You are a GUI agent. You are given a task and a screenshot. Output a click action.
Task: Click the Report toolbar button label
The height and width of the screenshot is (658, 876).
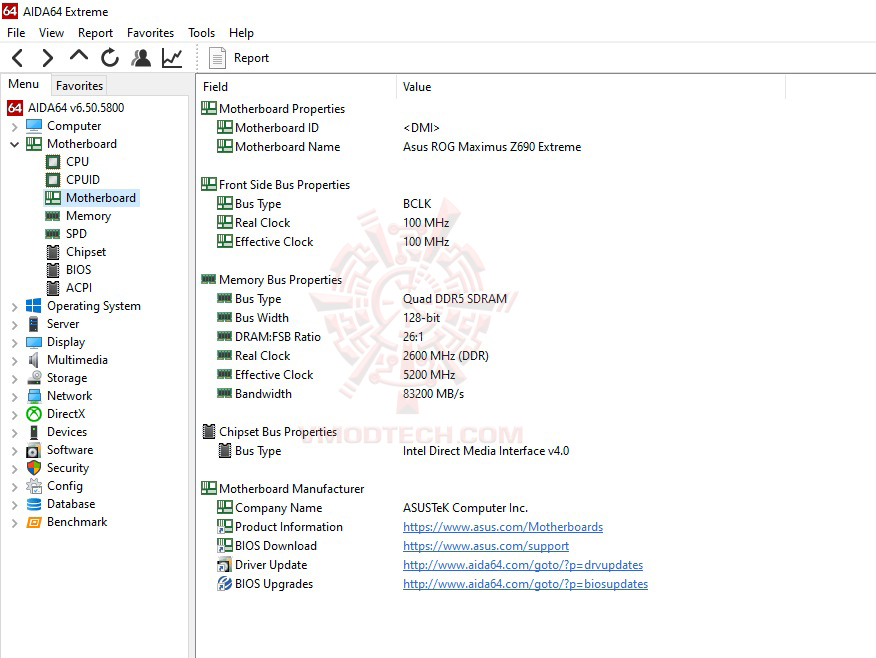click(251, 58)
